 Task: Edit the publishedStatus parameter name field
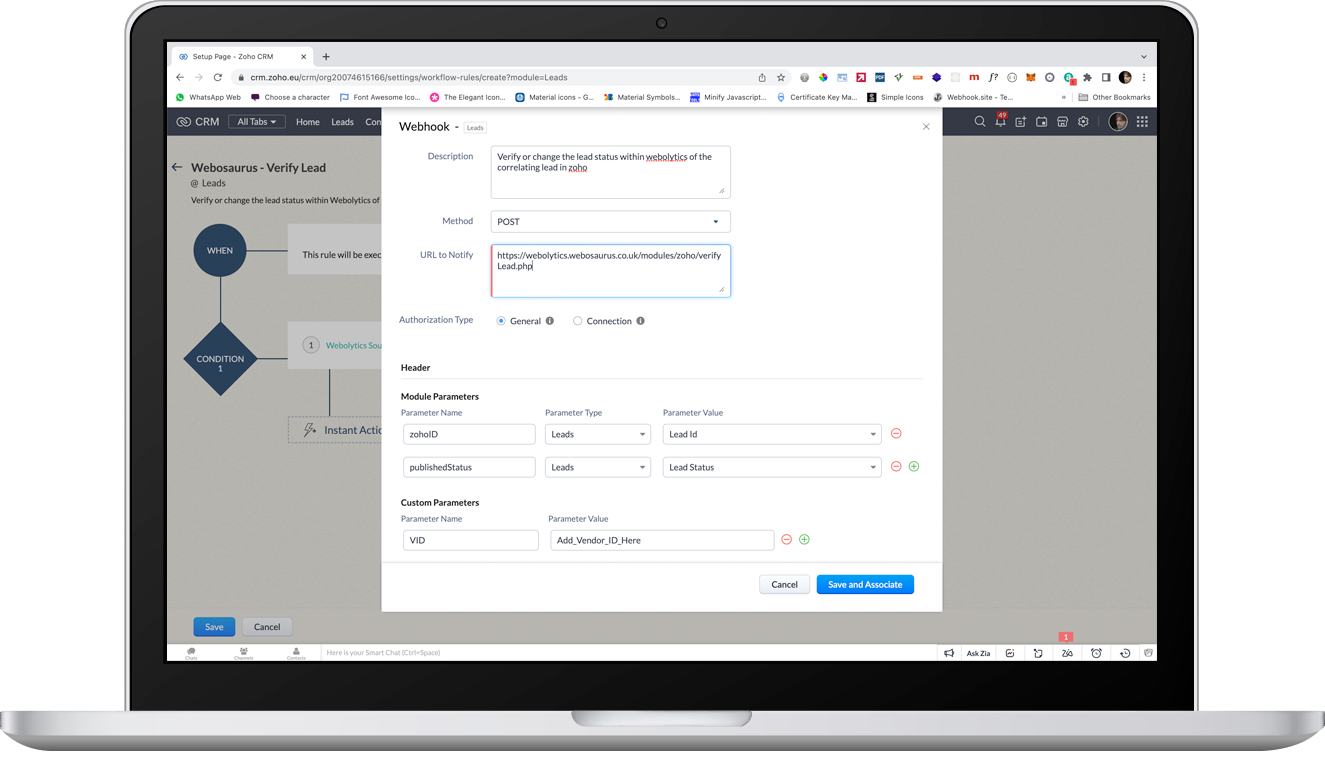tap(470, 467)
